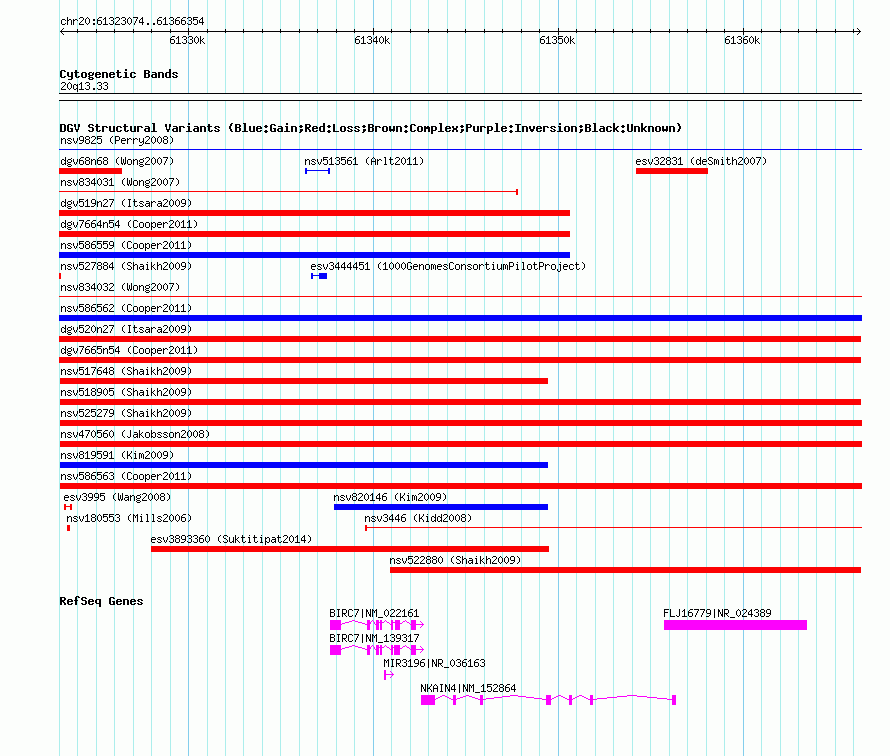Open the BIRC7|NM_022161 gene model
The height and width of the screenshot is (756, 890).
click(377, 625)
